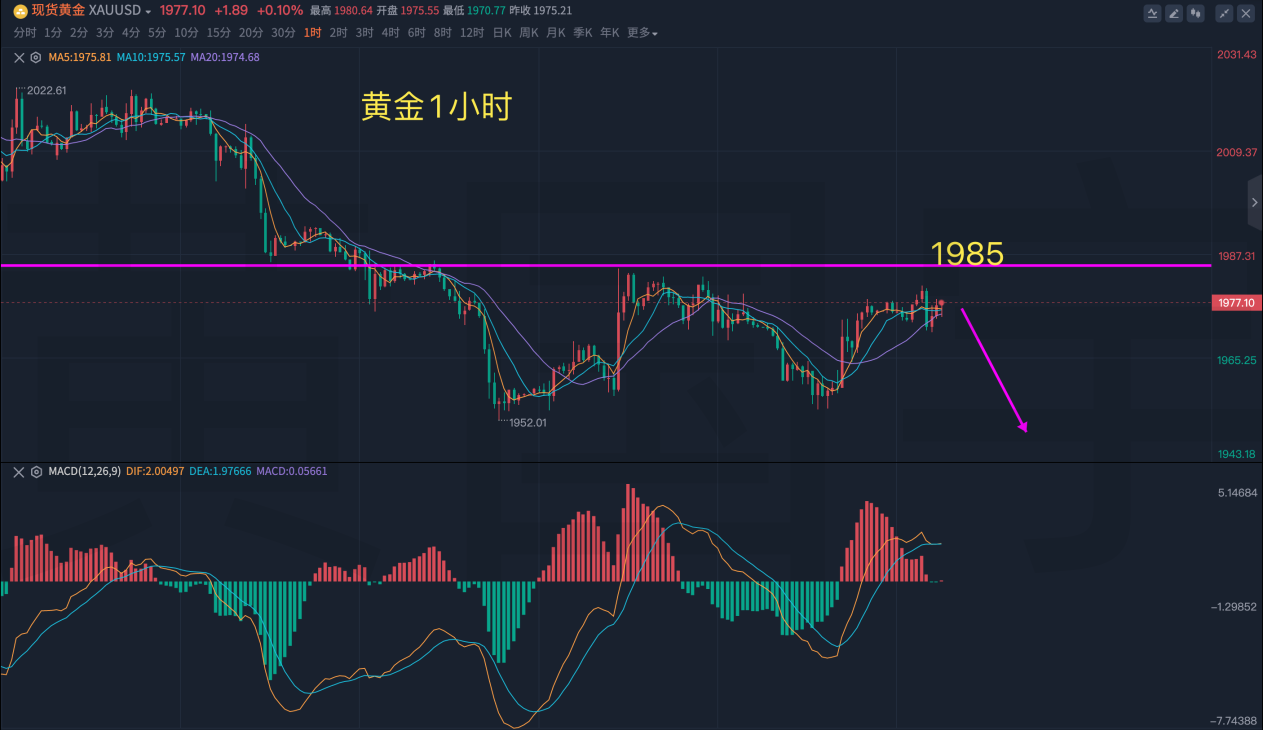Select the 30分 timeframe

[x=283, y=33]
